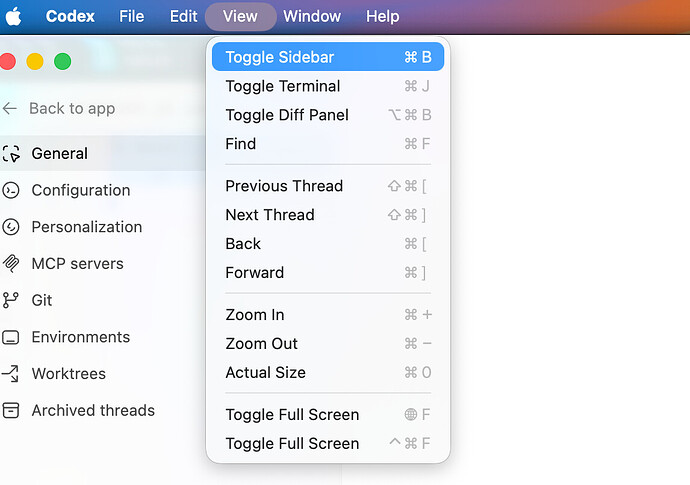Click the back arrow icon
The height and width of the screenshot is (485, 690).
10,108
